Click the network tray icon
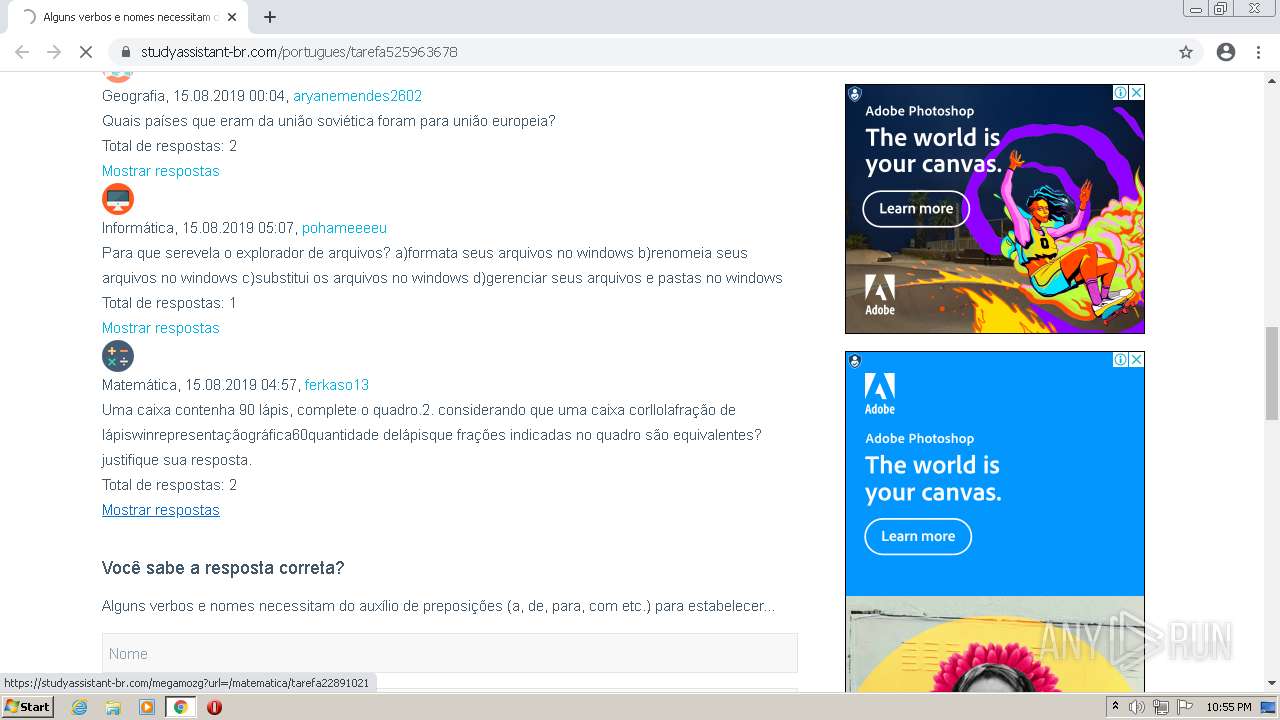 point(1161,707)
